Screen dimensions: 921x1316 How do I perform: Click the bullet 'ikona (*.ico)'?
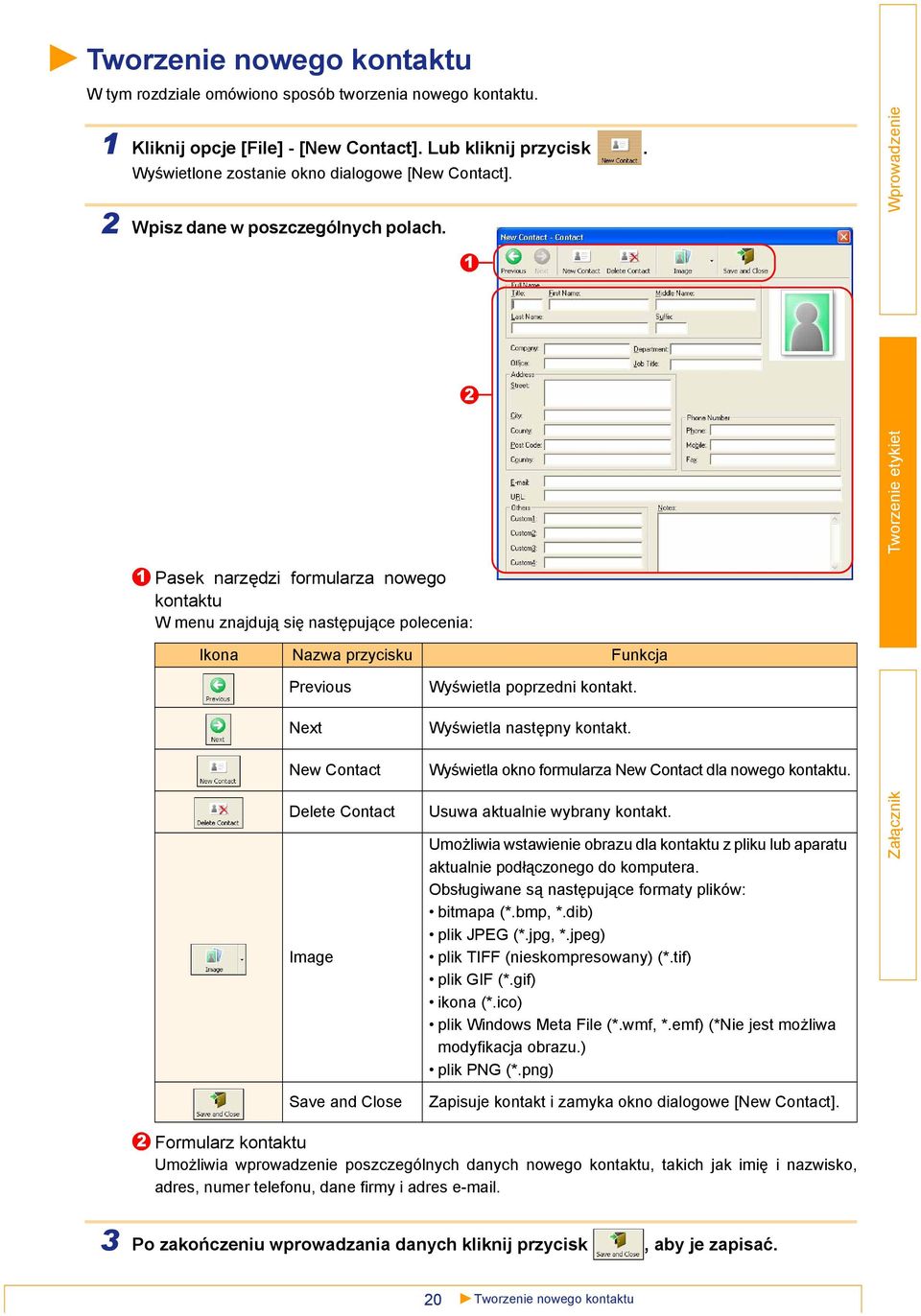pos(476,1002)
